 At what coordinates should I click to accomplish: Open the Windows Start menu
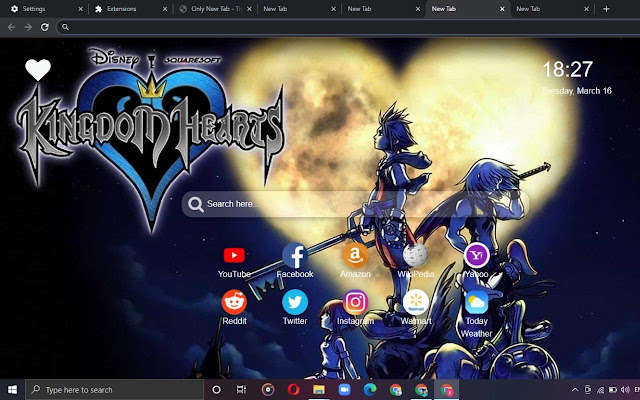[12, 390]
